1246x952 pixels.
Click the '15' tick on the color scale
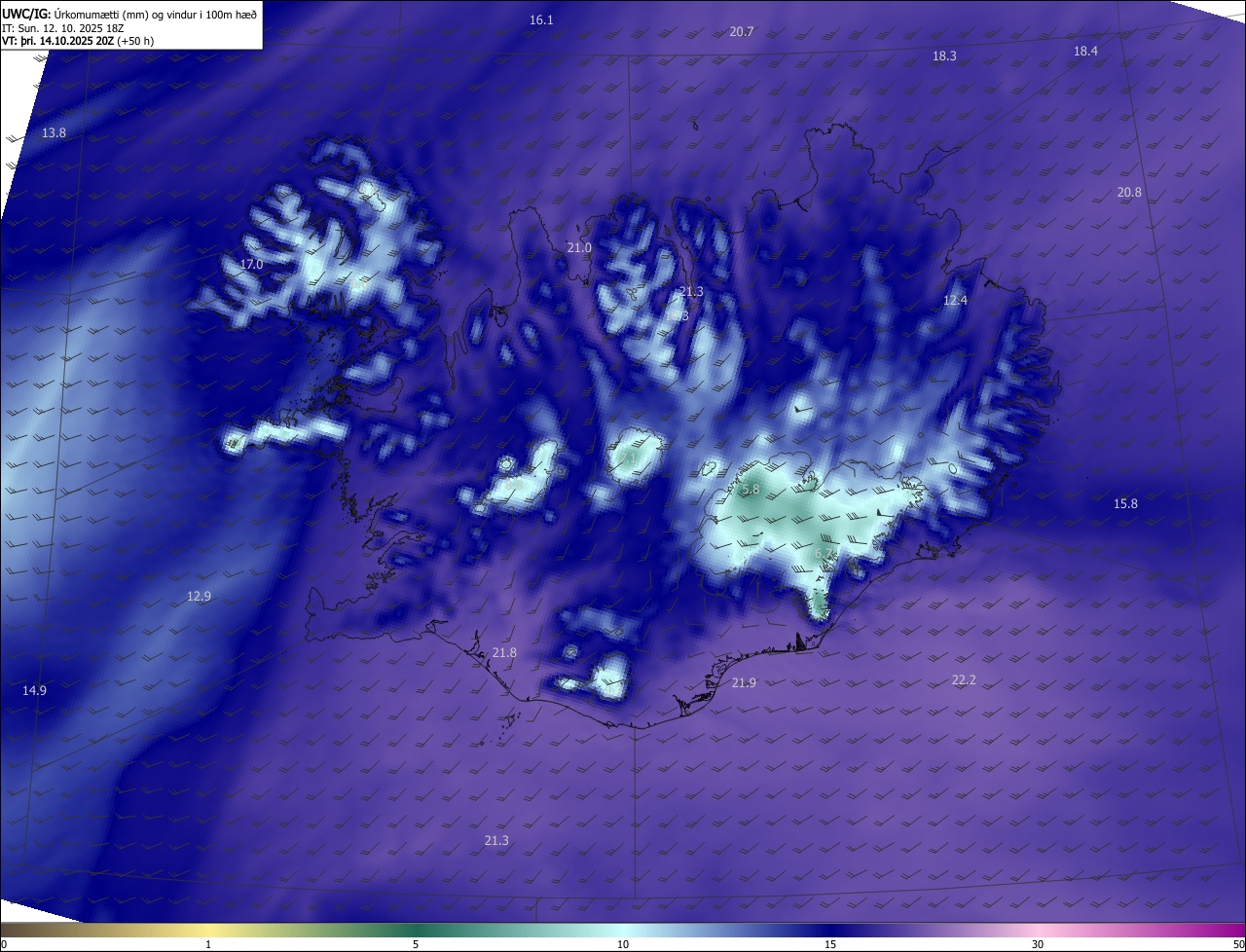click(x=830, y=945)
